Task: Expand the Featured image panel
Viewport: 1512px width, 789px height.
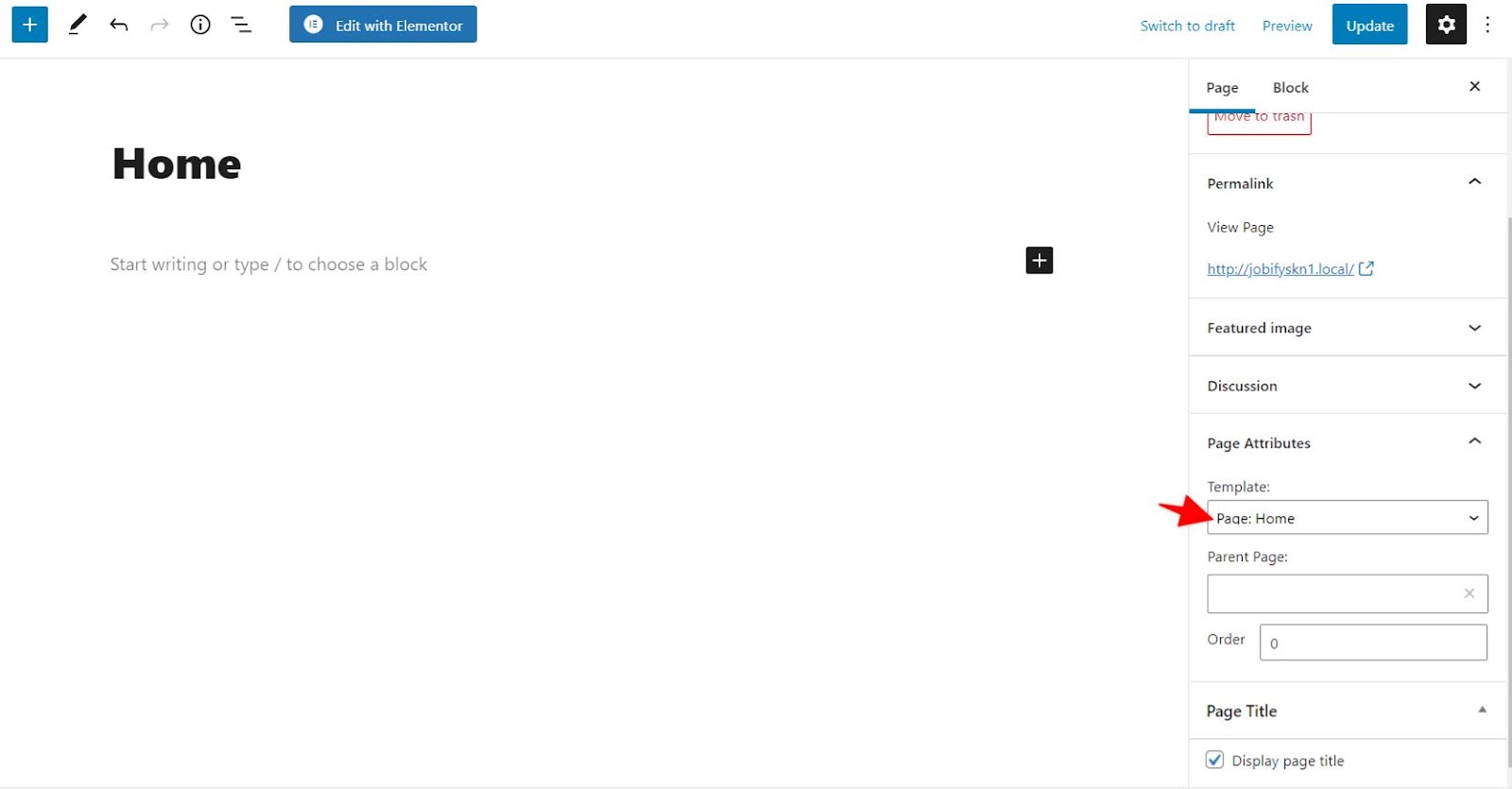Action: point(1348,328)
